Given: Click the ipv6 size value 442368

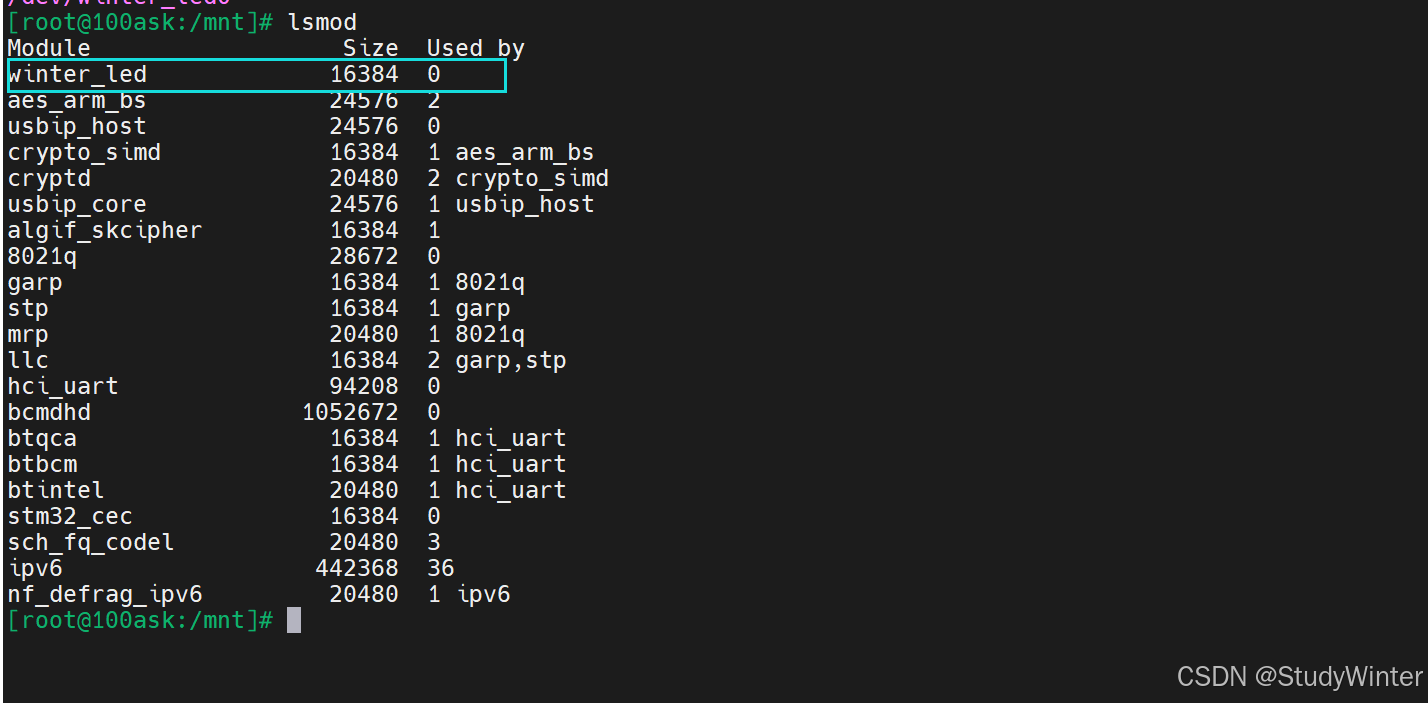Looking at the screenshot, I should (x=357, y=568).
